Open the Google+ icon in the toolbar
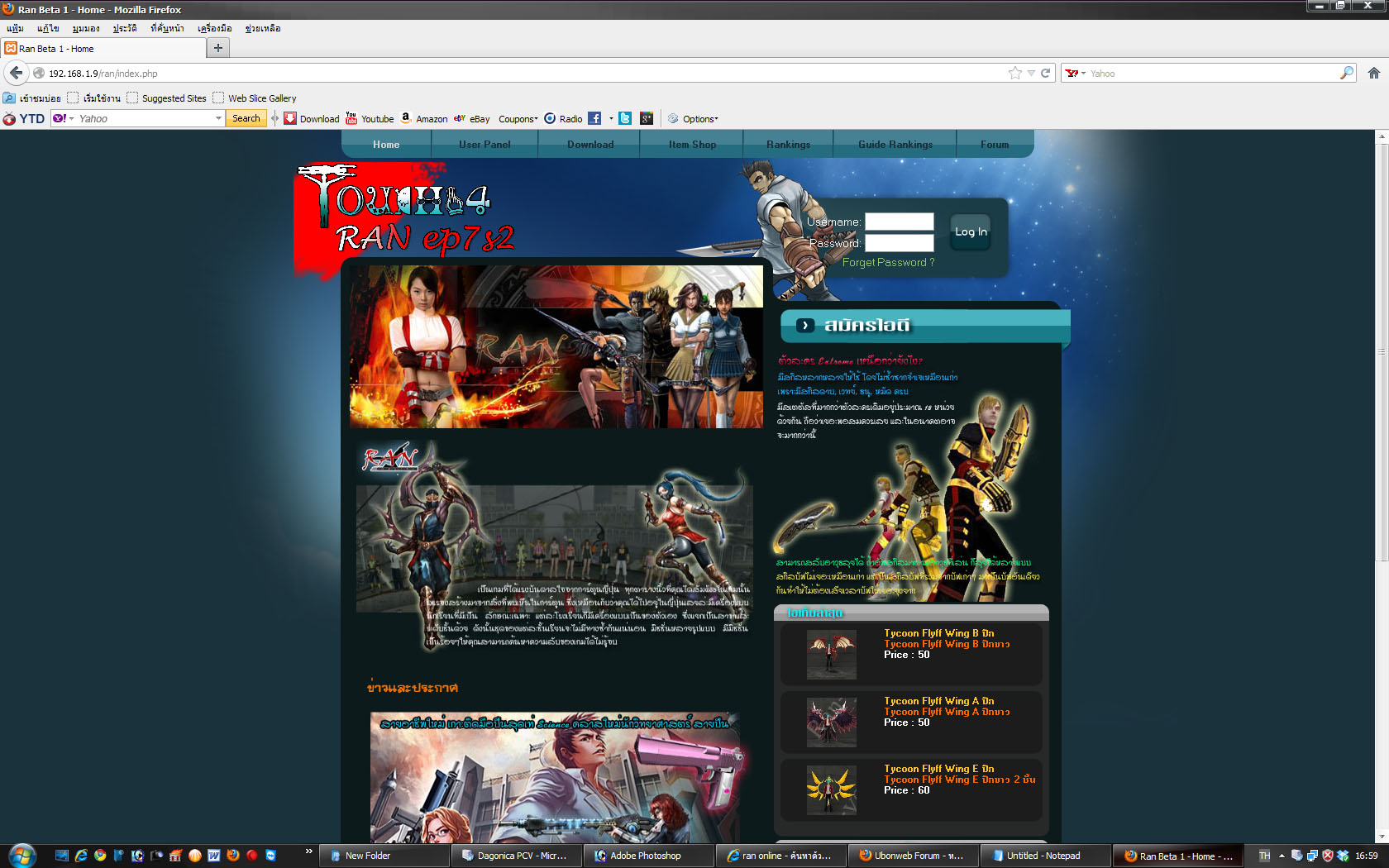Screen dimensions: 1389x868 (x=647, y=118)
